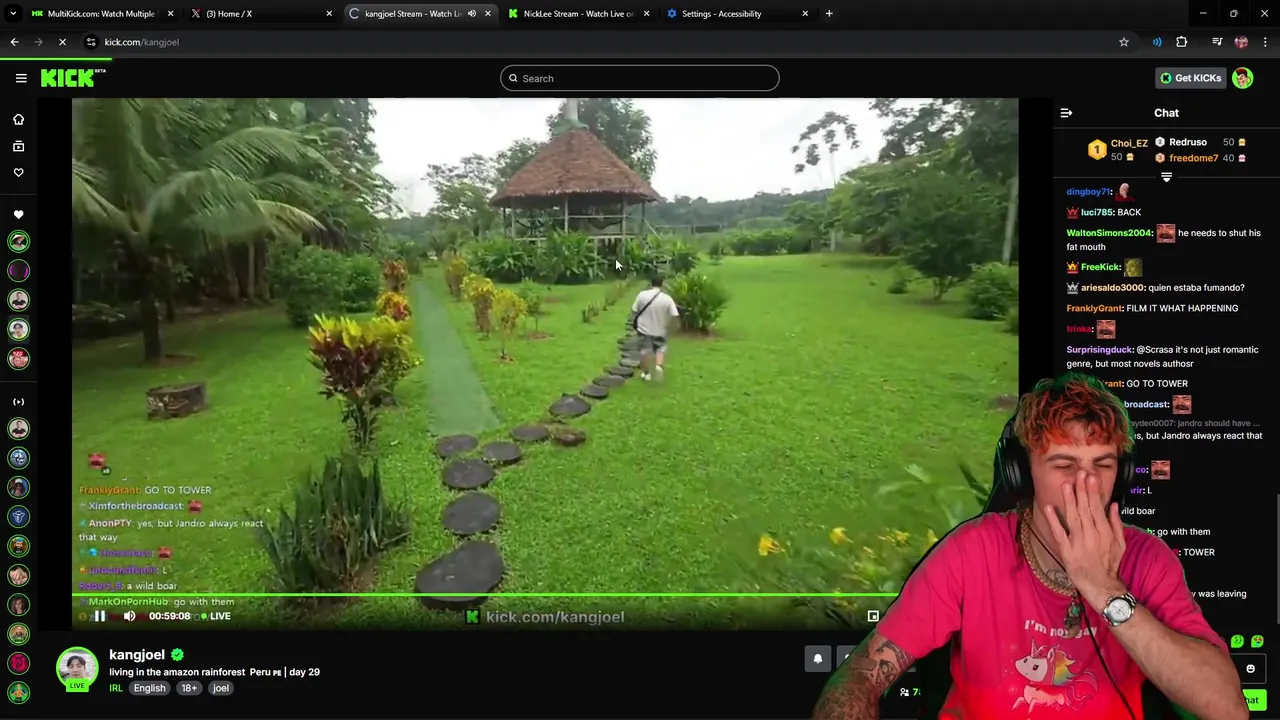1280x720 pixels.
Task: Click username FreeKick in chat
Action: (x=1101, y=267)
